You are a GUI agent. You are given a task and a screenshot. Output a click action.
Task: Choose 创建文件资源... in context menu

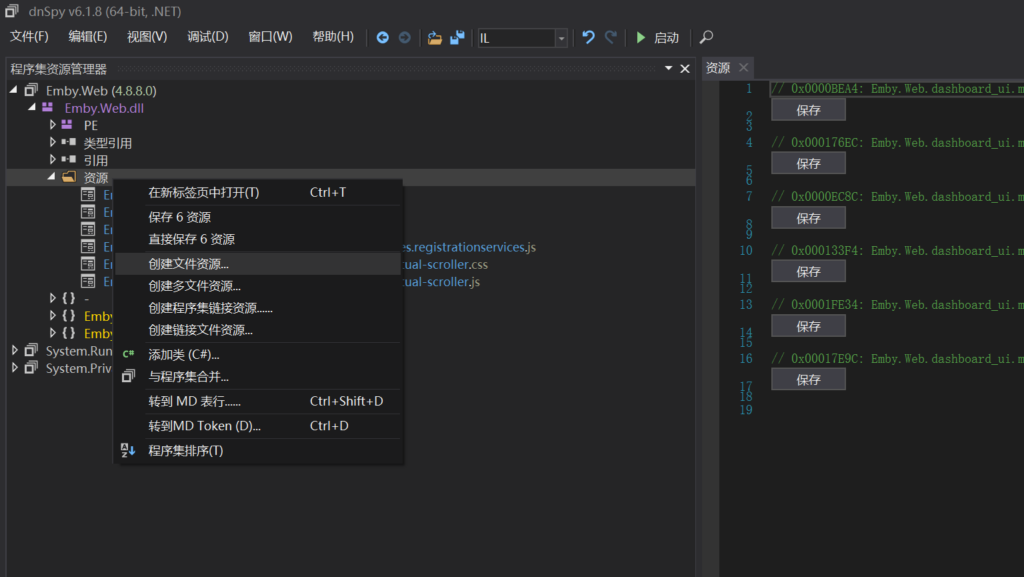(259, 264)
